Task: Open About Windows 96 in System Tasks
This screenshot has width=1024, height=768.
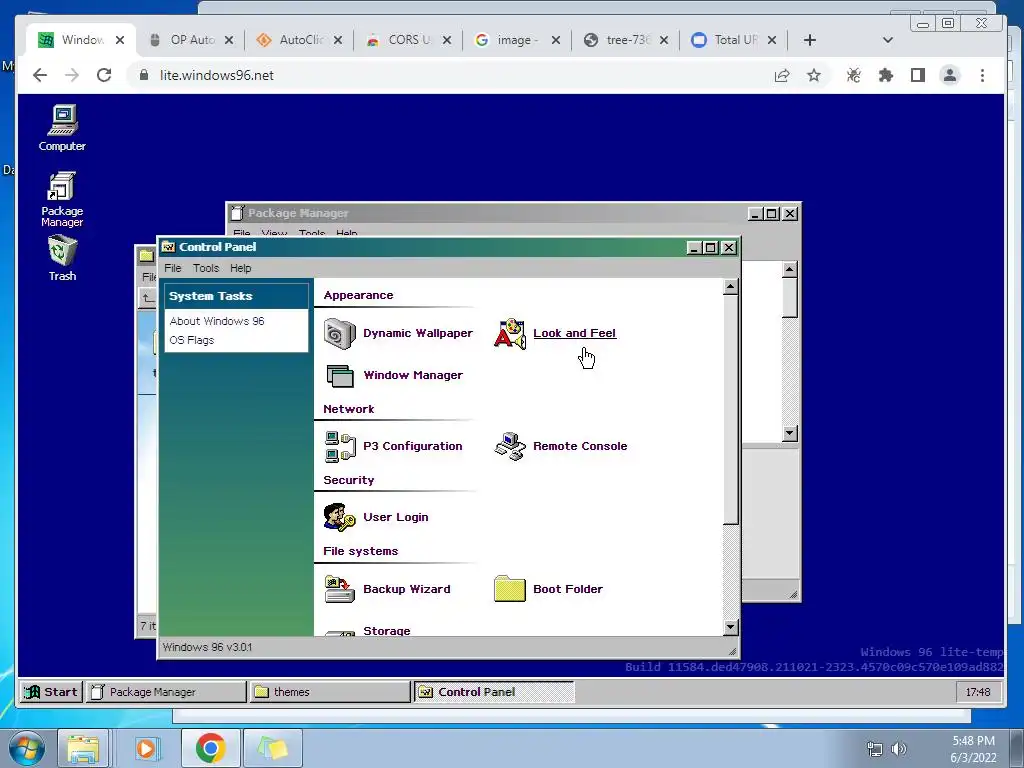Action: [217, 321]
